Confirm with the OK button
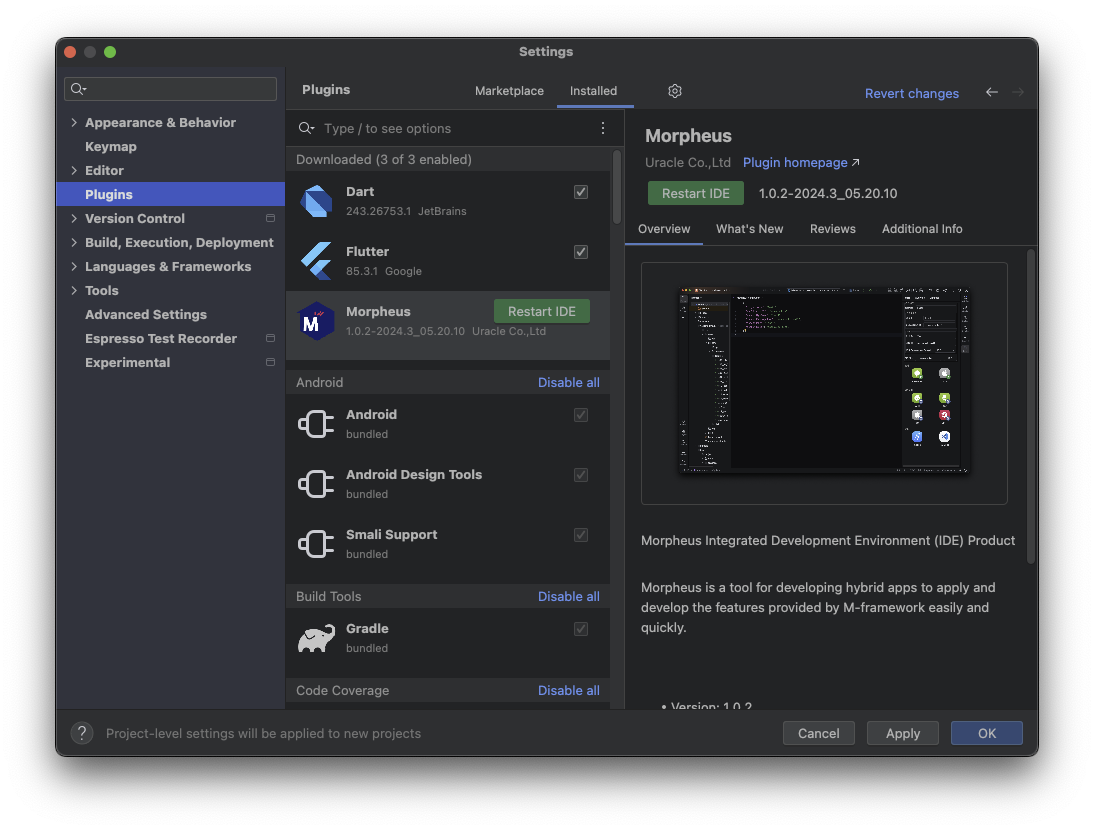 pos(987,733)
